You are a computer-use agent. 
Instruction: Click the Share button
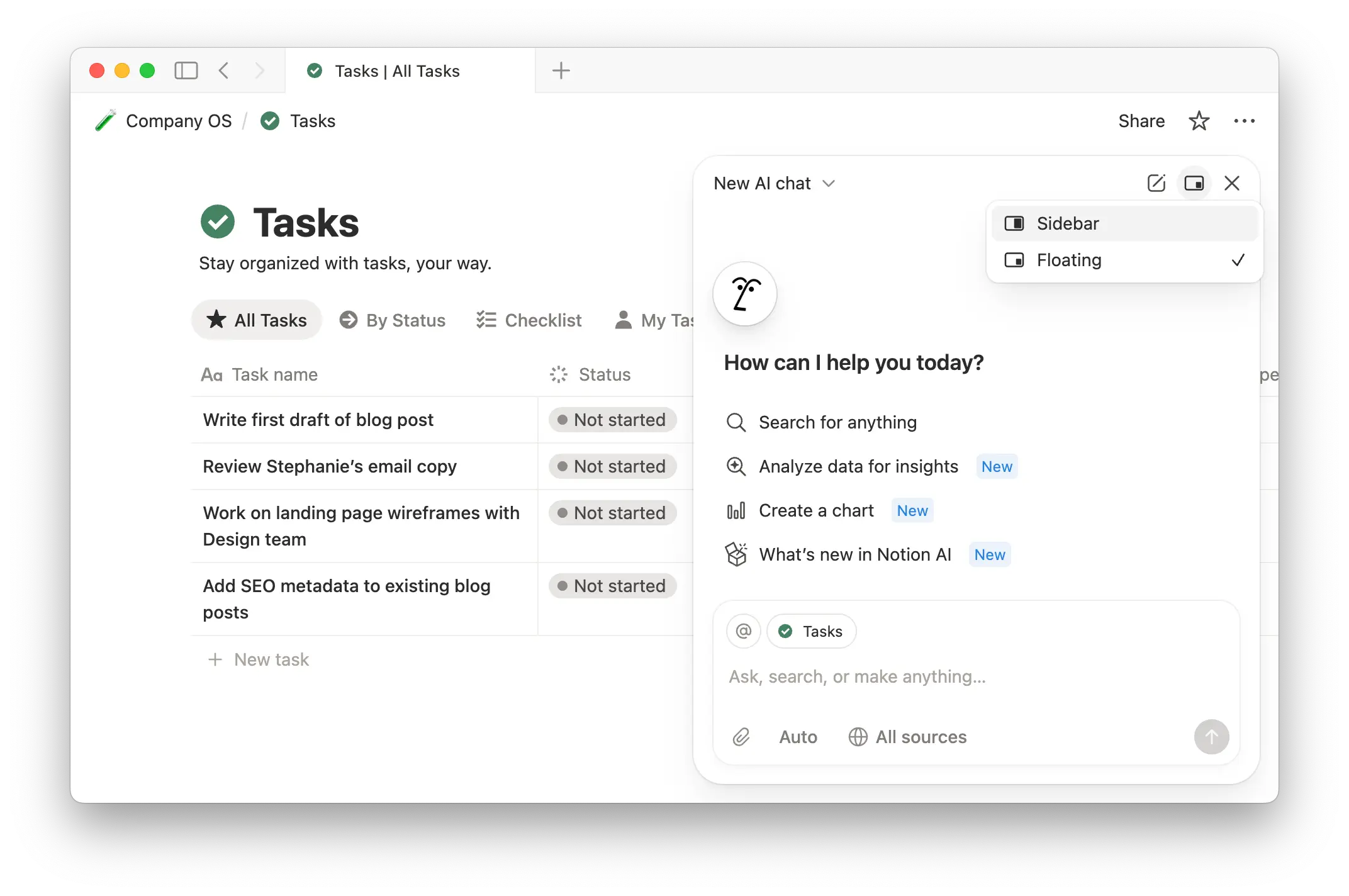point(1141,121)
